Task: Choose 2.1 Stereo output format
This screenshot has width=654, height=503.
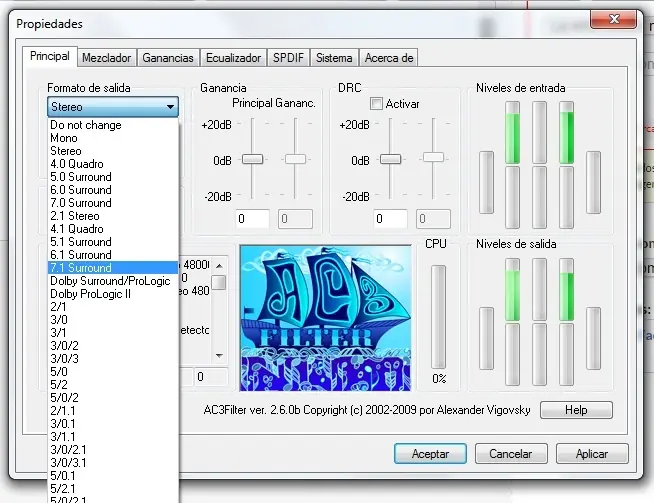Action: [113, 216]
